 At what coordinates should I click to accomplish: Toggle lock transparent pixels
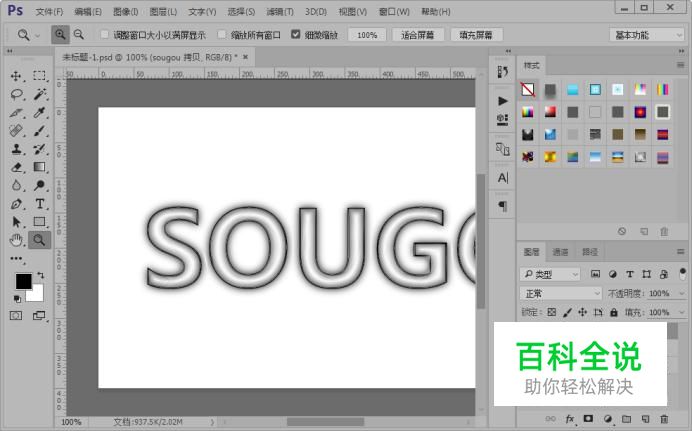(552, 312)
